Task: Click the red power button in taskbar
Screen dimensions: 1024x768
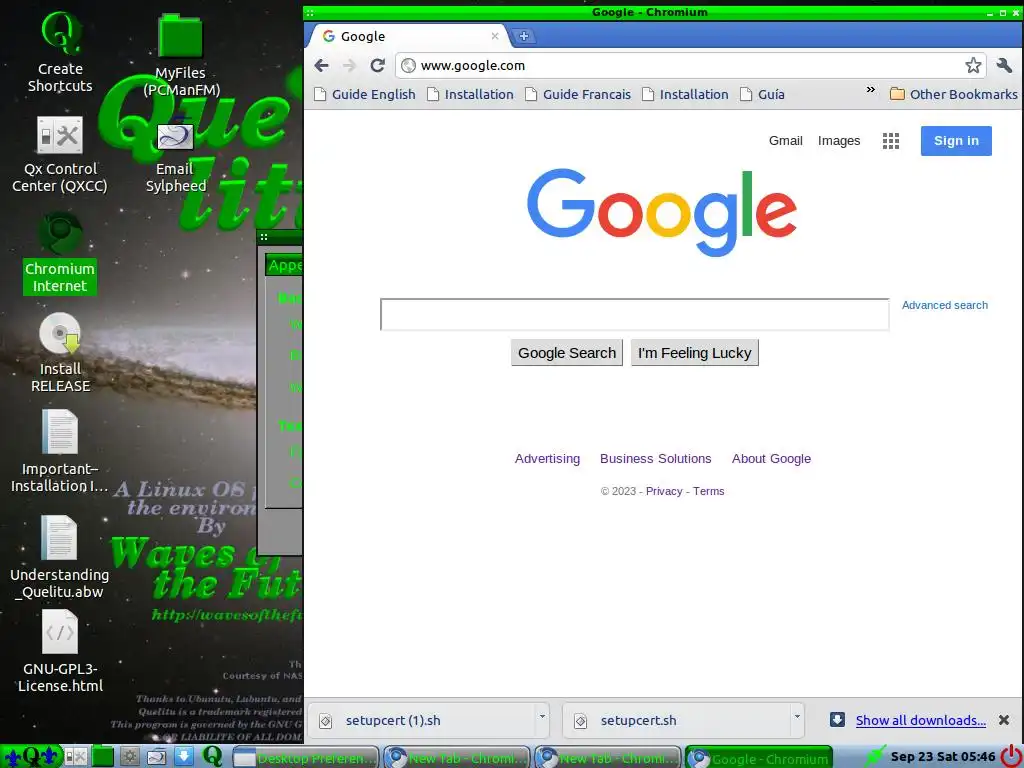Action: point(1012,757)
